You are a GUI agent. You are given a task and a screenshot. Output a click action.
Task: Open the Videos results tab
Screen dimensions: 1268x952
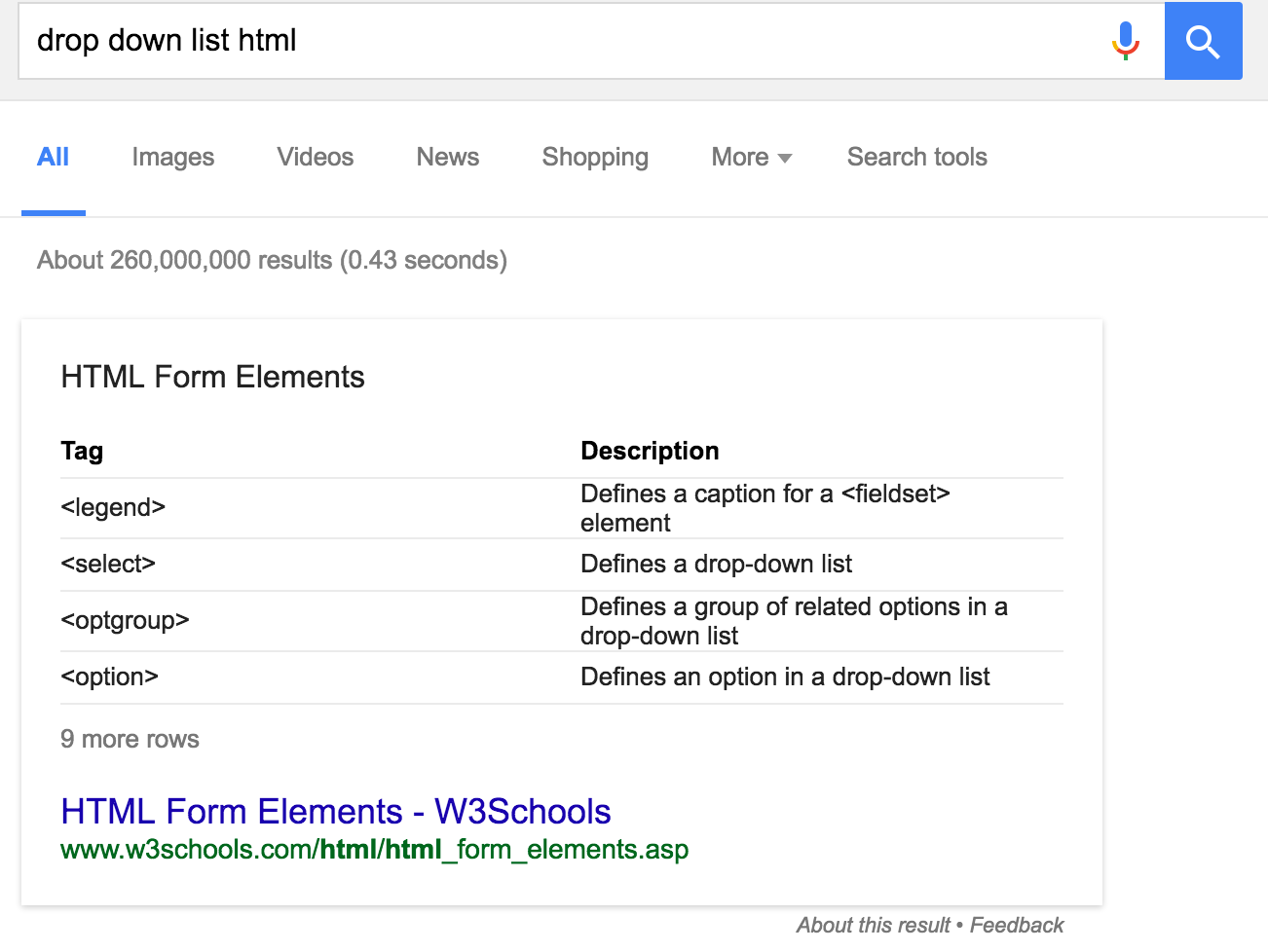pos(315,158)
